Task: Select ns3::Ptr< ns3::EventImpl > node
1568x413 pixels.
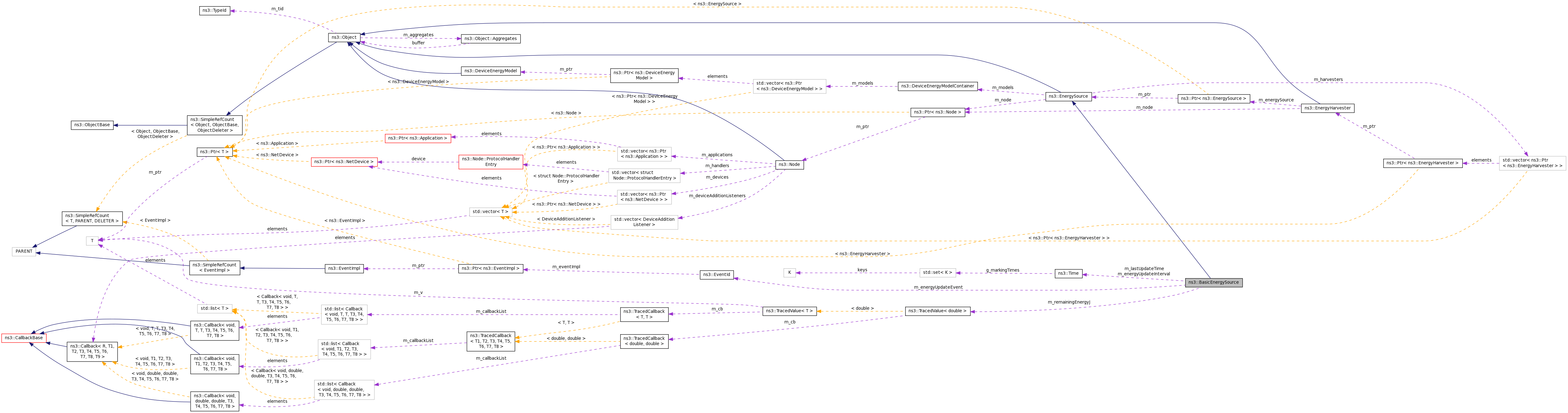Action: tap(490, 268)
